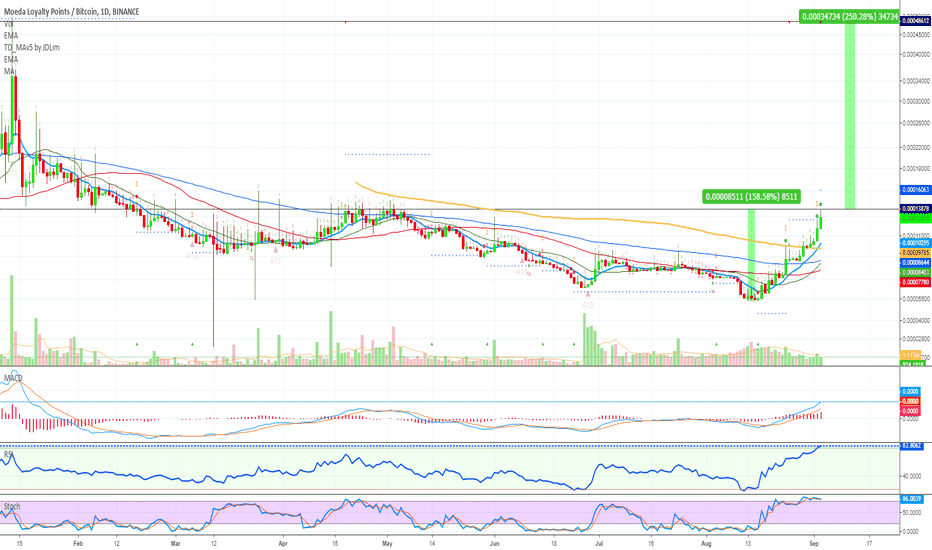Viewport: 932px width, 550px height.
Task: Open the TD_MAv5 by JDLim indicator label
Action: click(x=32, y=48)
